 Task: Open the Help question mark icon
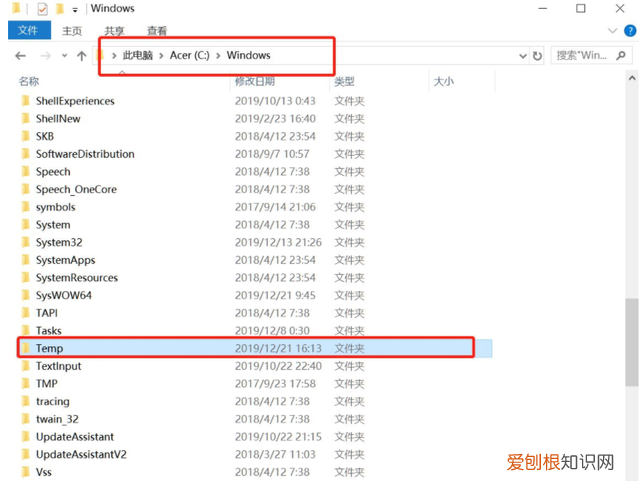[x=630, y=31]
